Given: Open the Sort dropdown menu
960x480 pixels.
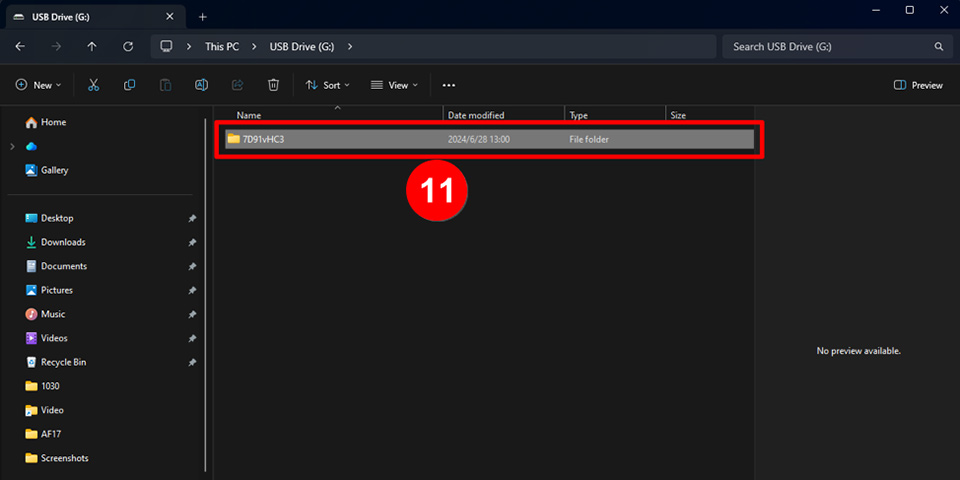Looking at the screenshot, I should (328, 85).
